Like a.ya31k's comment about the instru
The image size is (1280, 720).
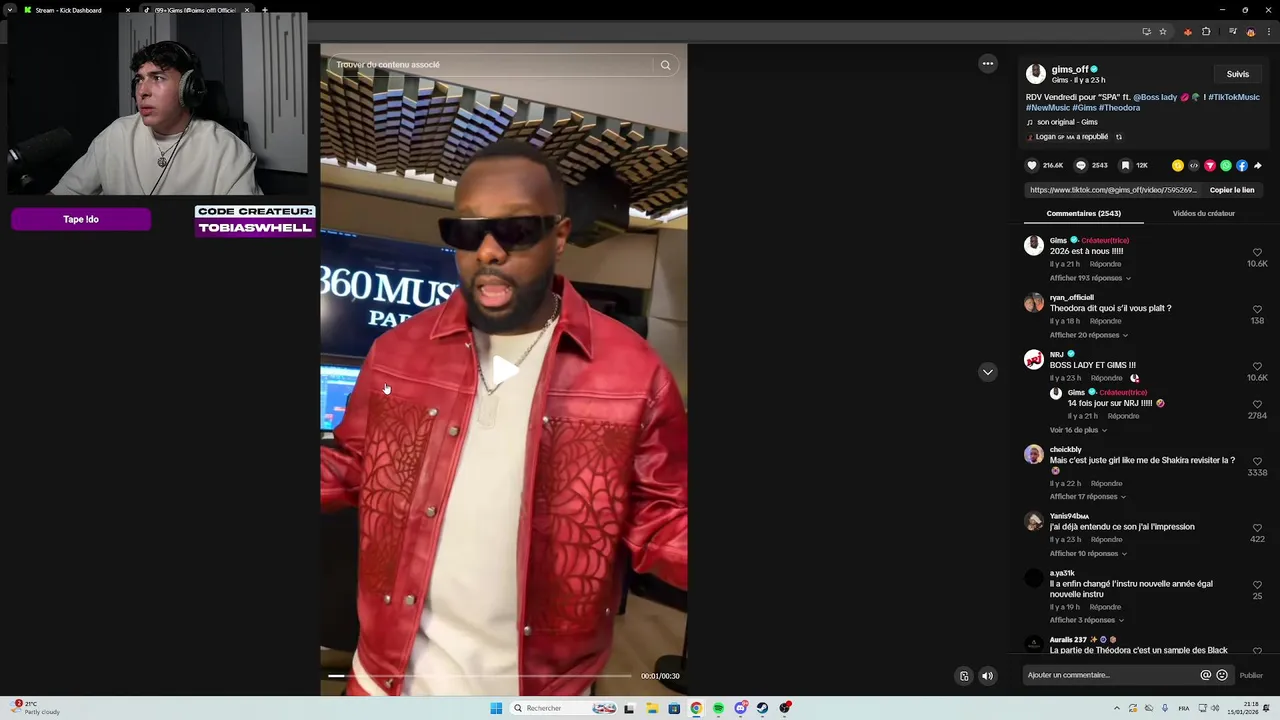point(1257,585)
